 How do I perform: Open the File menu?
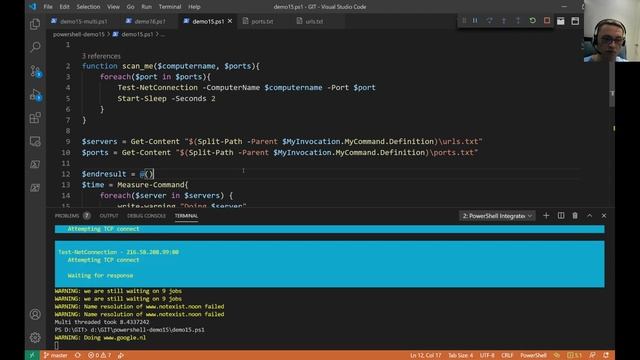pos(48,7)
